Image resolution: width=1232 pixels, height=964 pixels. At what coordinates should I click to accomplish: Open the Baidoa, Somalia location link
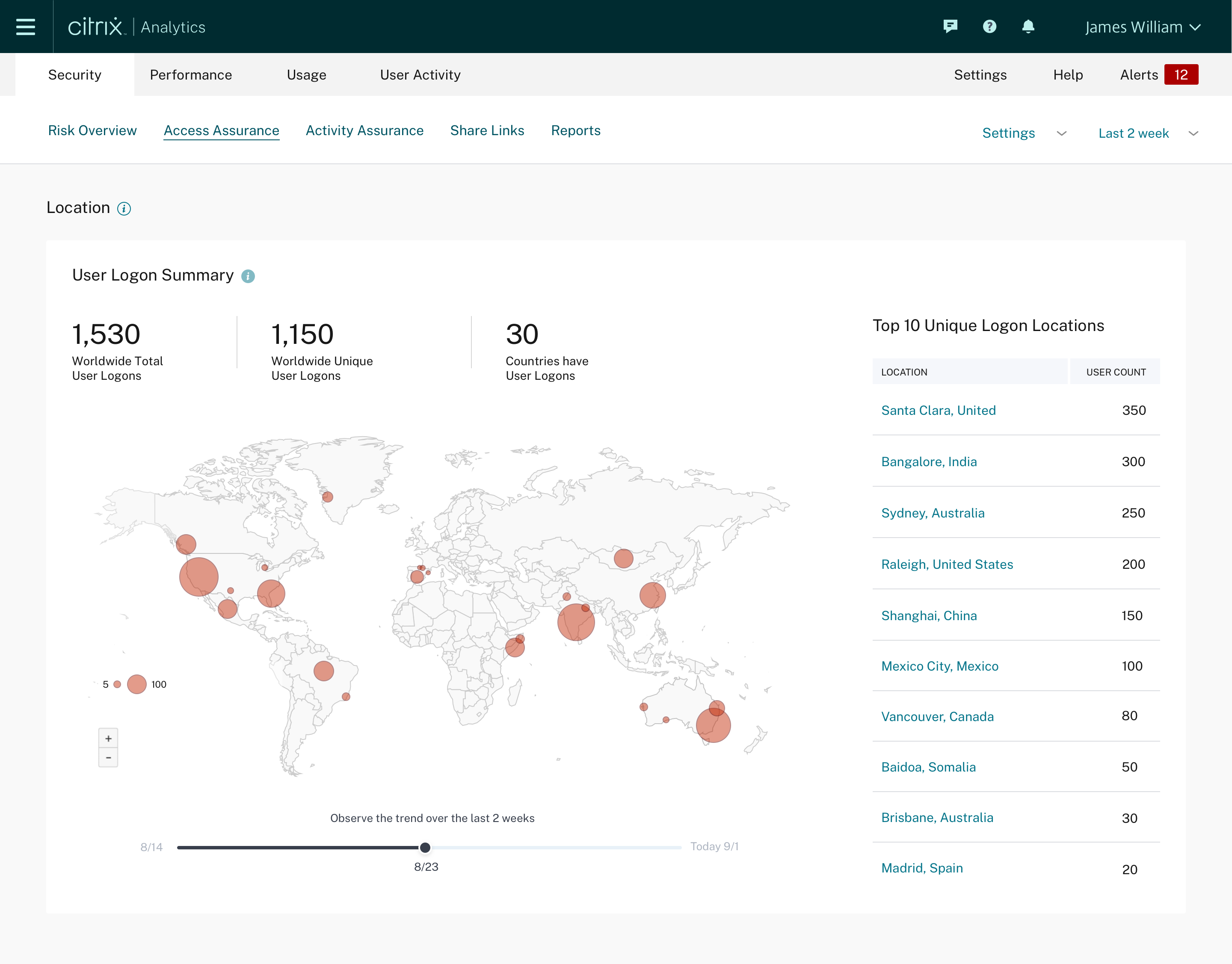(928, 767)
